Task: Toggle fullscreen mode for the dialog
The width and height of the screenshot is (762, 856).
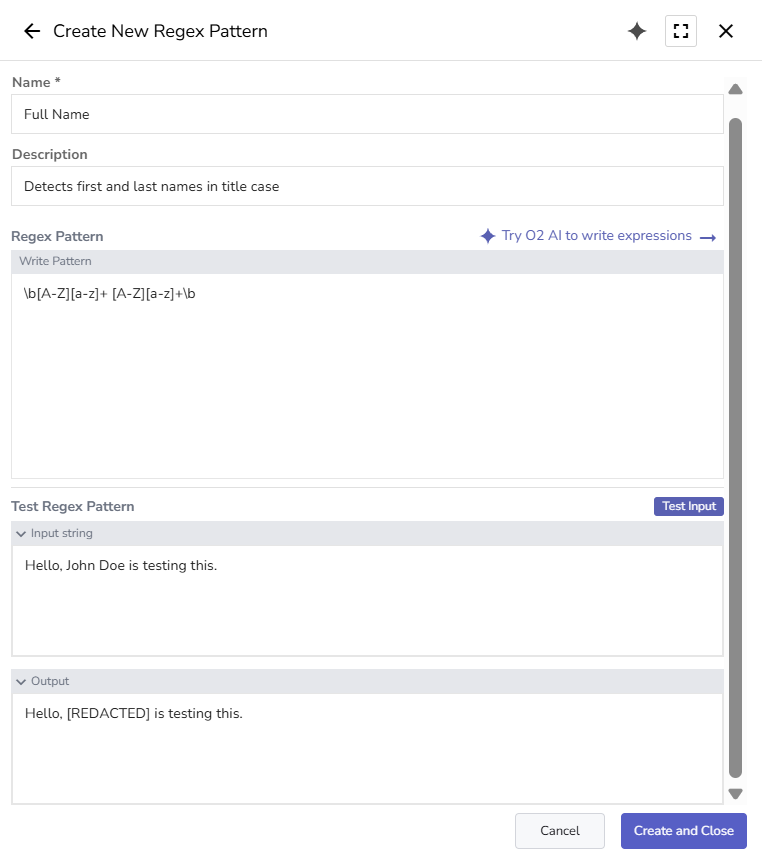Action: 681,31
